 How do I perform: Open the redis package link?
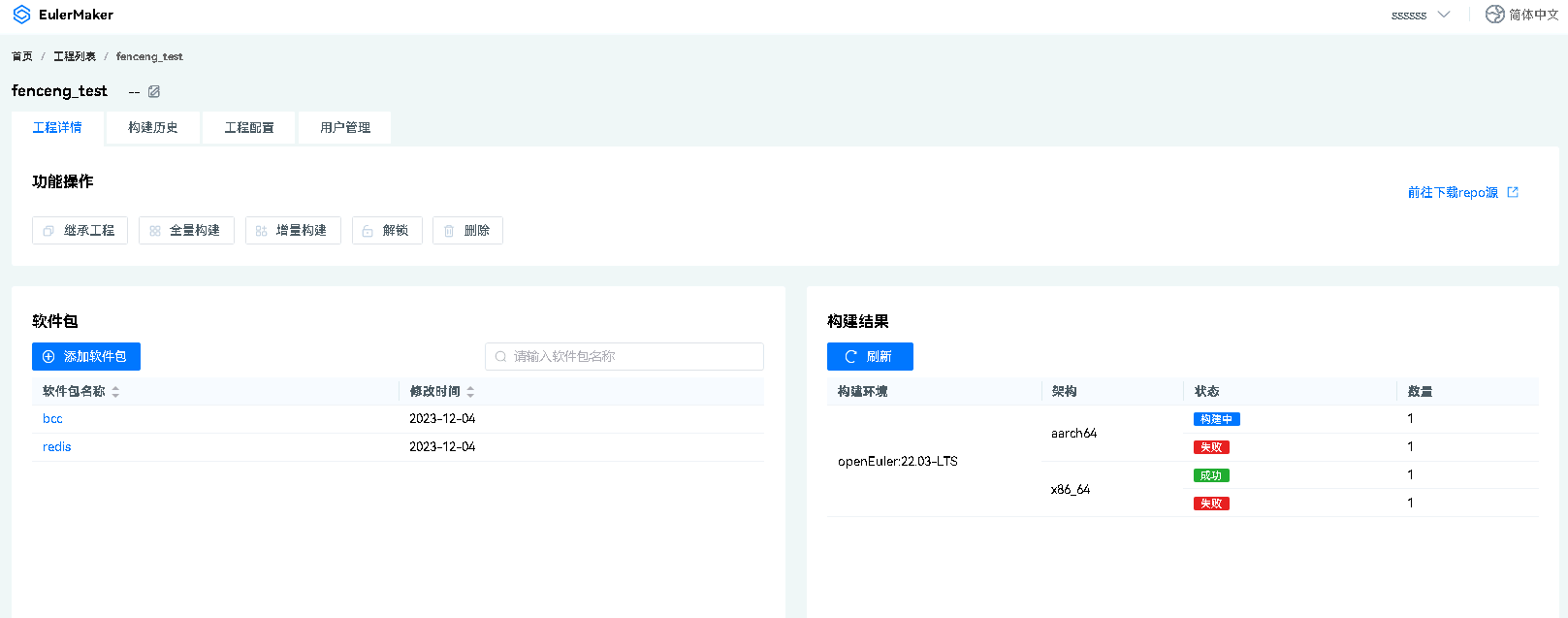point(57,447)
